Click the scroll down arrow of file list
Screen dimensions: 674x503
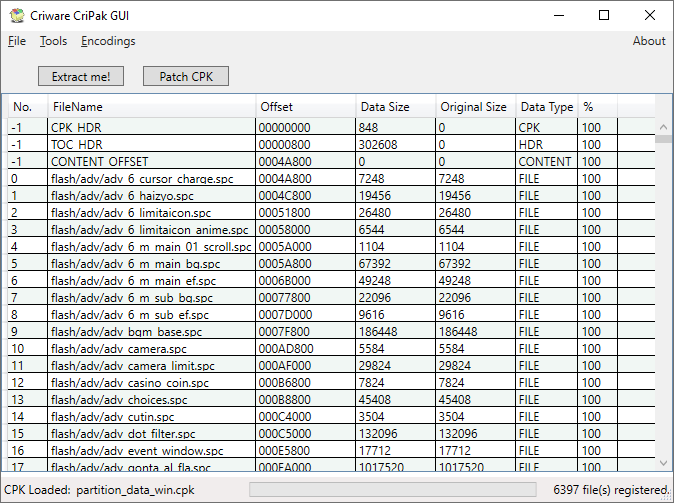click(663, 463)
